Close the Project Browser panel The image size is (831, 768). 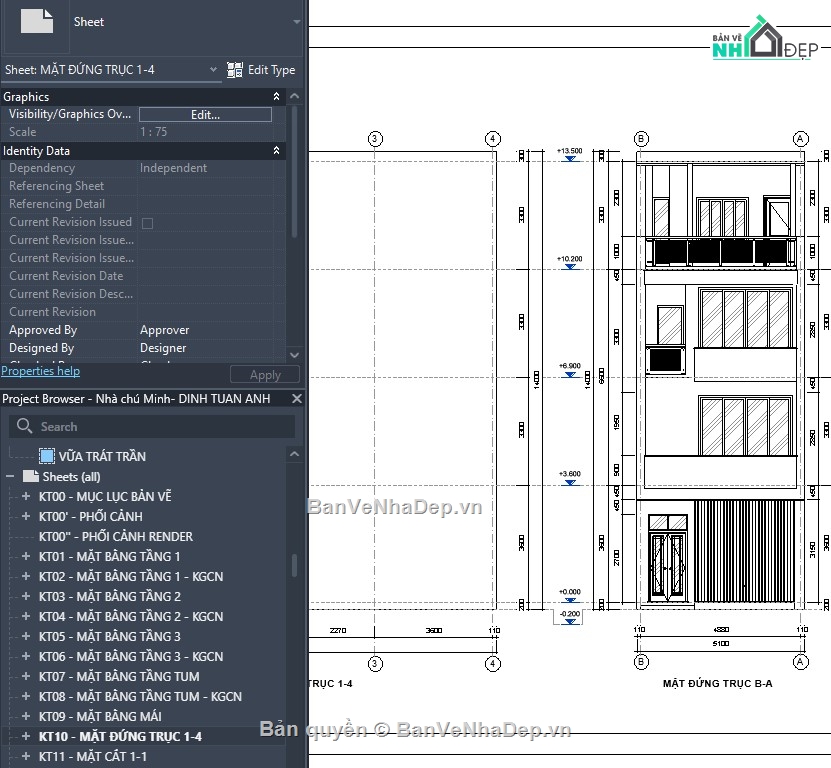tap(297, 398)
